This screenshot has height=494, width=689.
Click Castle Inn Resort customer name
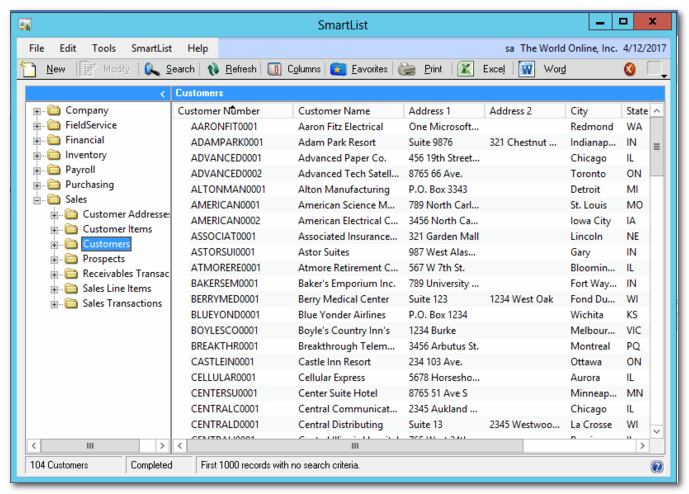[334, 362]
